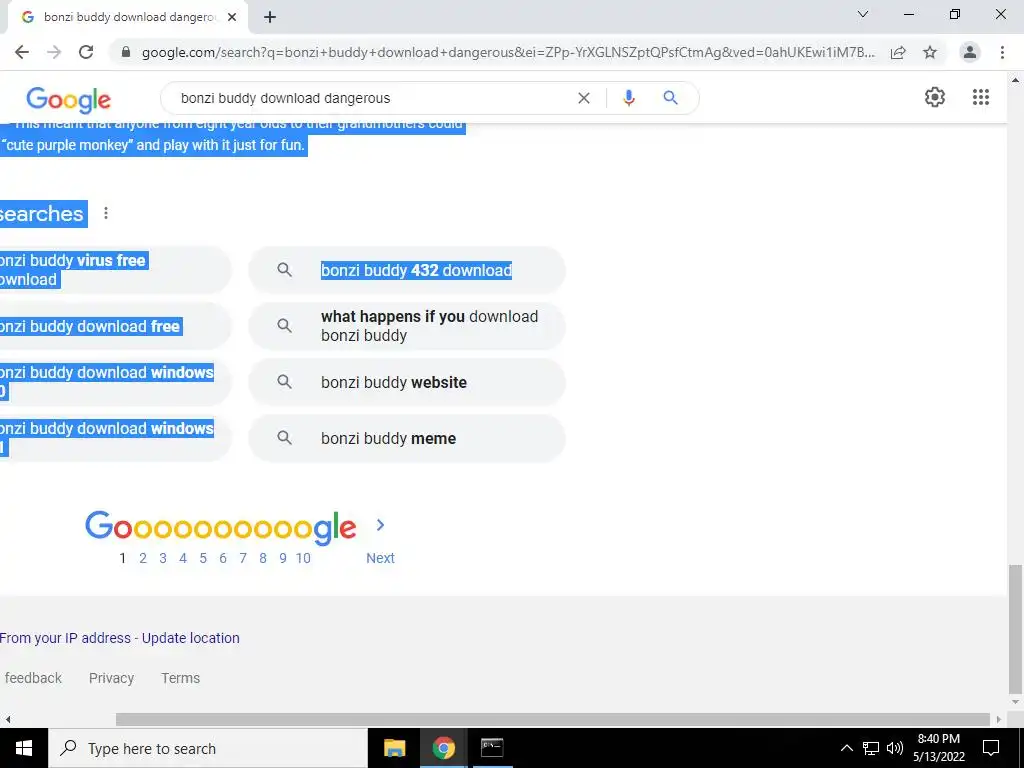Click the browser forward arrow
The height and width of the screenshot is (768, 1024).
[54, 52]
